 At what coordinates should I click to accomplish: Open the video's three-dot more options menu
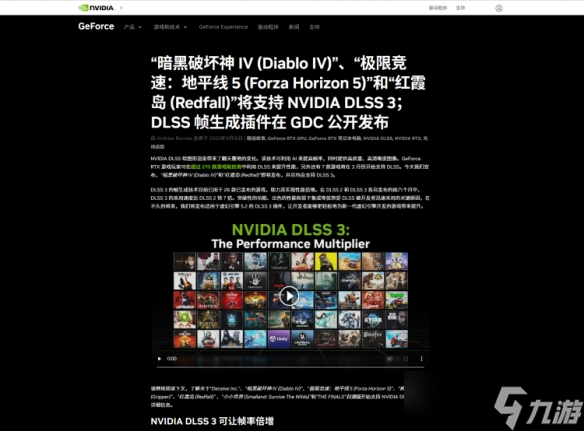click(x=421, y=359)
